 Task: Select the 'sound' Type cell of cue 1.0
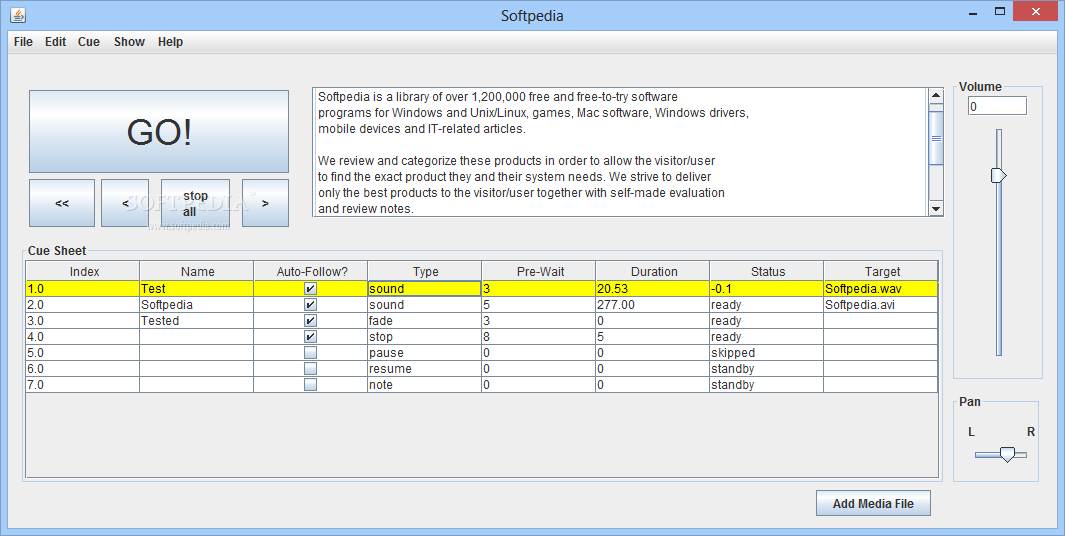click(425, 289)
